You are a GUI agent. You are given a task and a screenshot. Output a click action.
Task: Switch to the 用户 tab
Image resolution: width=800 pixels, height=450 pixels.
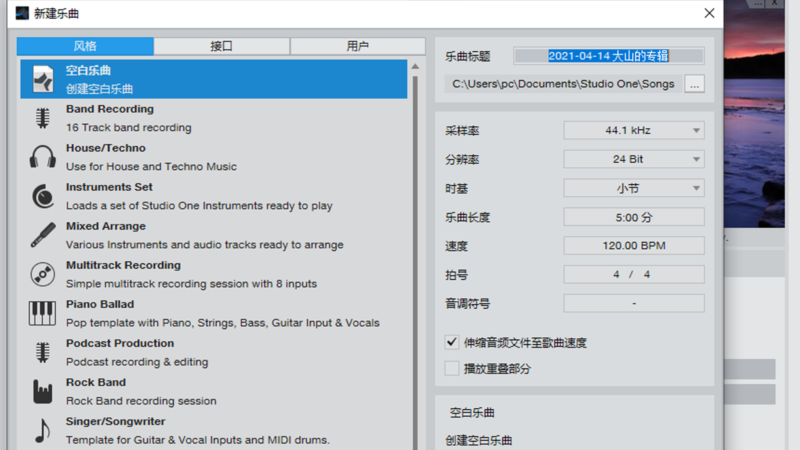click(357, 46)
